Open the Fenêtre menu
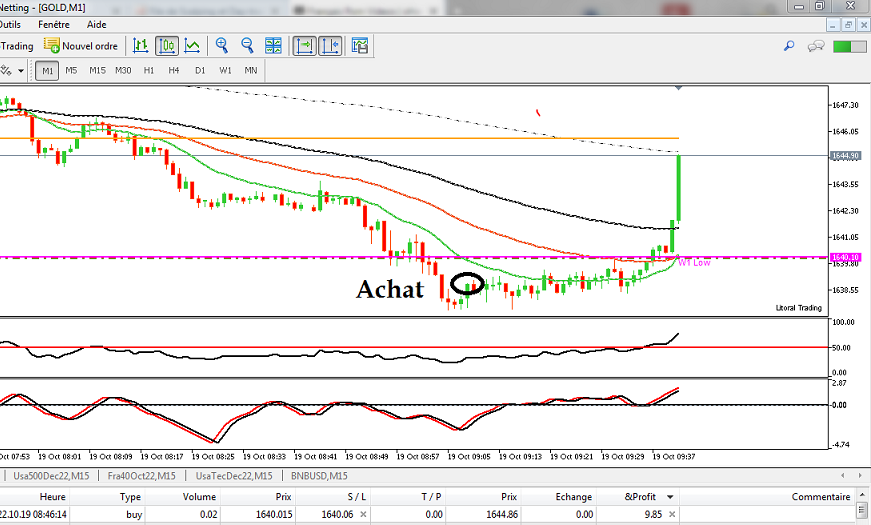This screenshot has width=871, height=525. tap(54, 24)
